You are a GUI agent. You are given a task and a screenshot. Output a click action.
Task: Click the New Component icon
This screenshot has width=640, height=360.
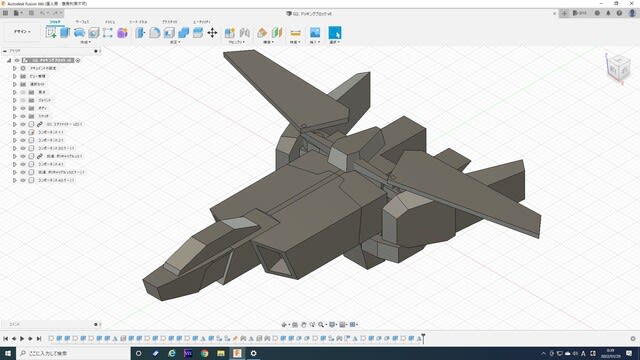point(230,33)
